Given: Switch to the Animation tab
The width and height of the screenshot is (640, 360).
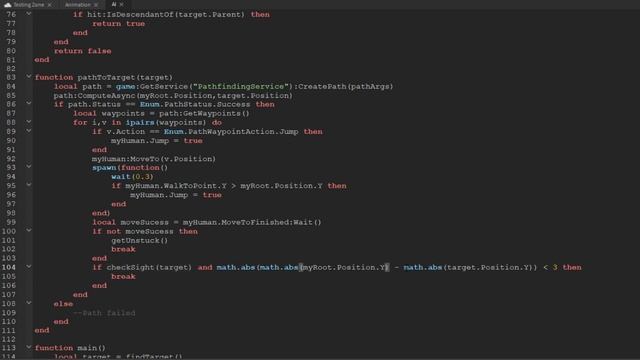Looking at the screenshot, I should click(78, 4).
